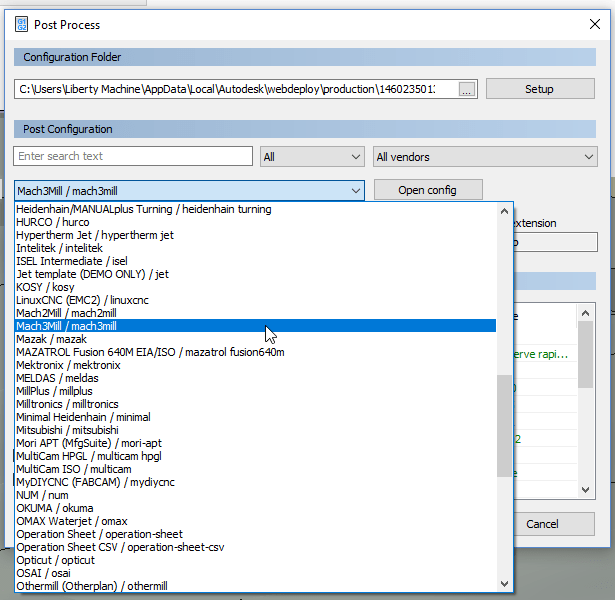Select Jet template (DEMO ONLY) post

point(255,274)
